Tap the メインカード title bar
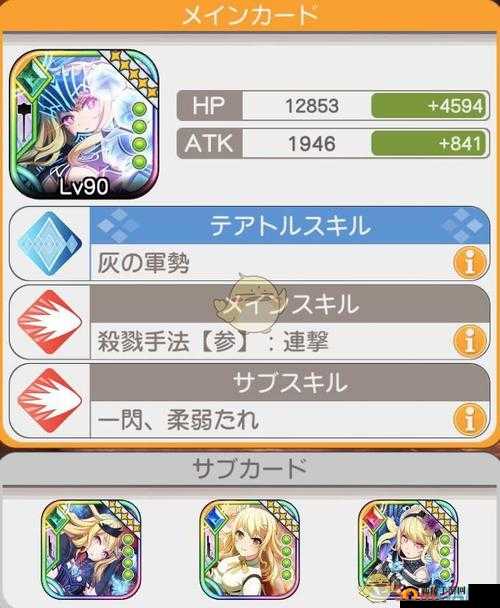The width and height of the screenshot is (500, 608). [x=250, y=16]
